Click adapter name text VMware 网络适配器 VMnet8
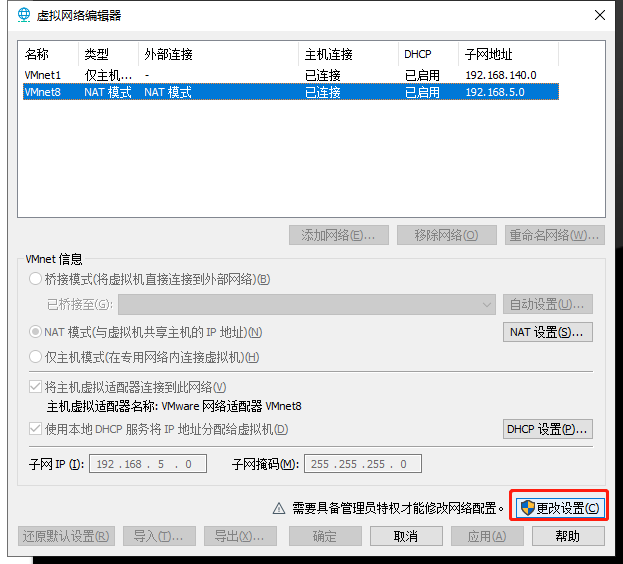Viewport: 623px width, 564px height. (232, 406)
